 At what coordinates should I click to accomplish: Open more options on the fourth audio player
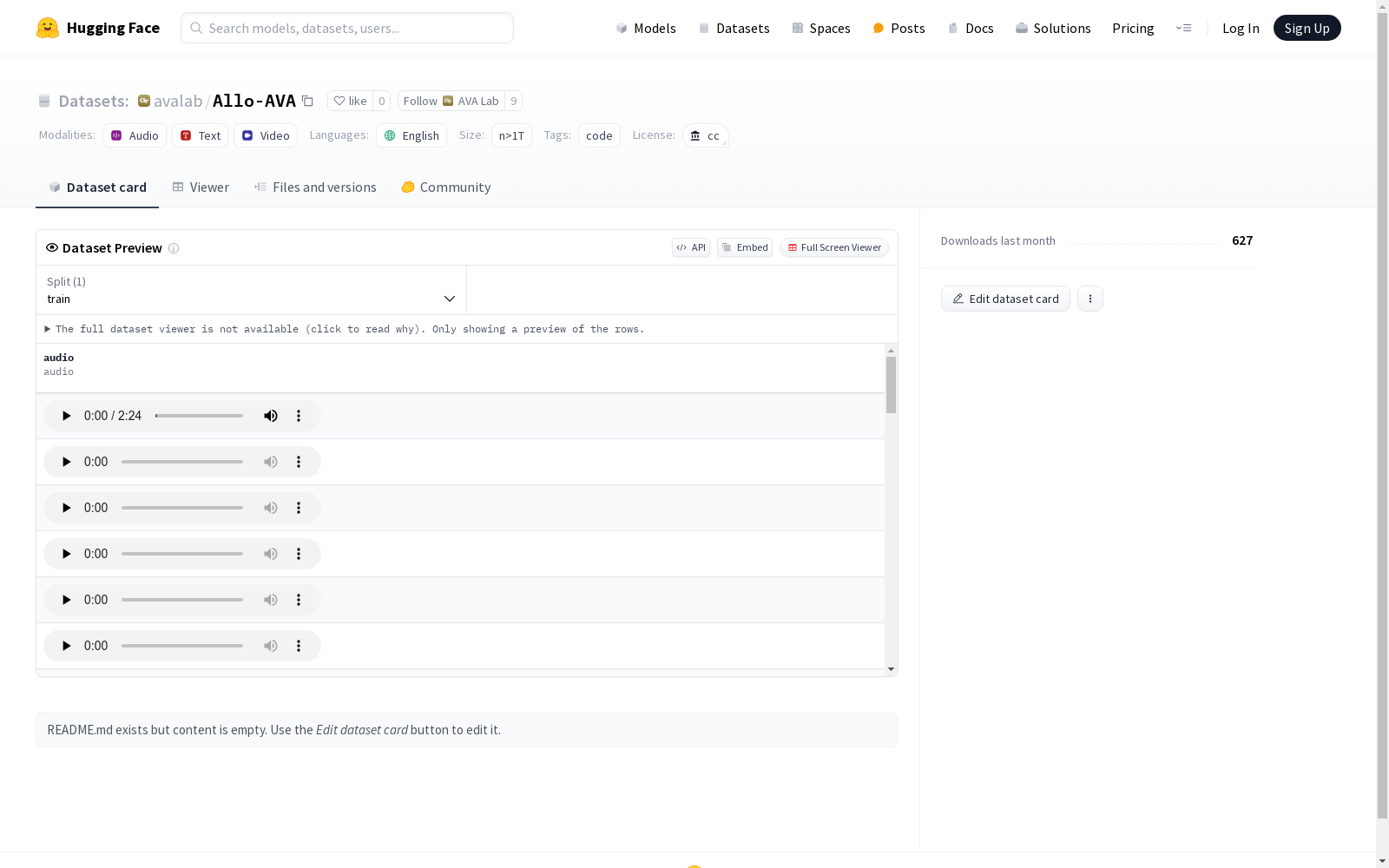pos(299,554)
